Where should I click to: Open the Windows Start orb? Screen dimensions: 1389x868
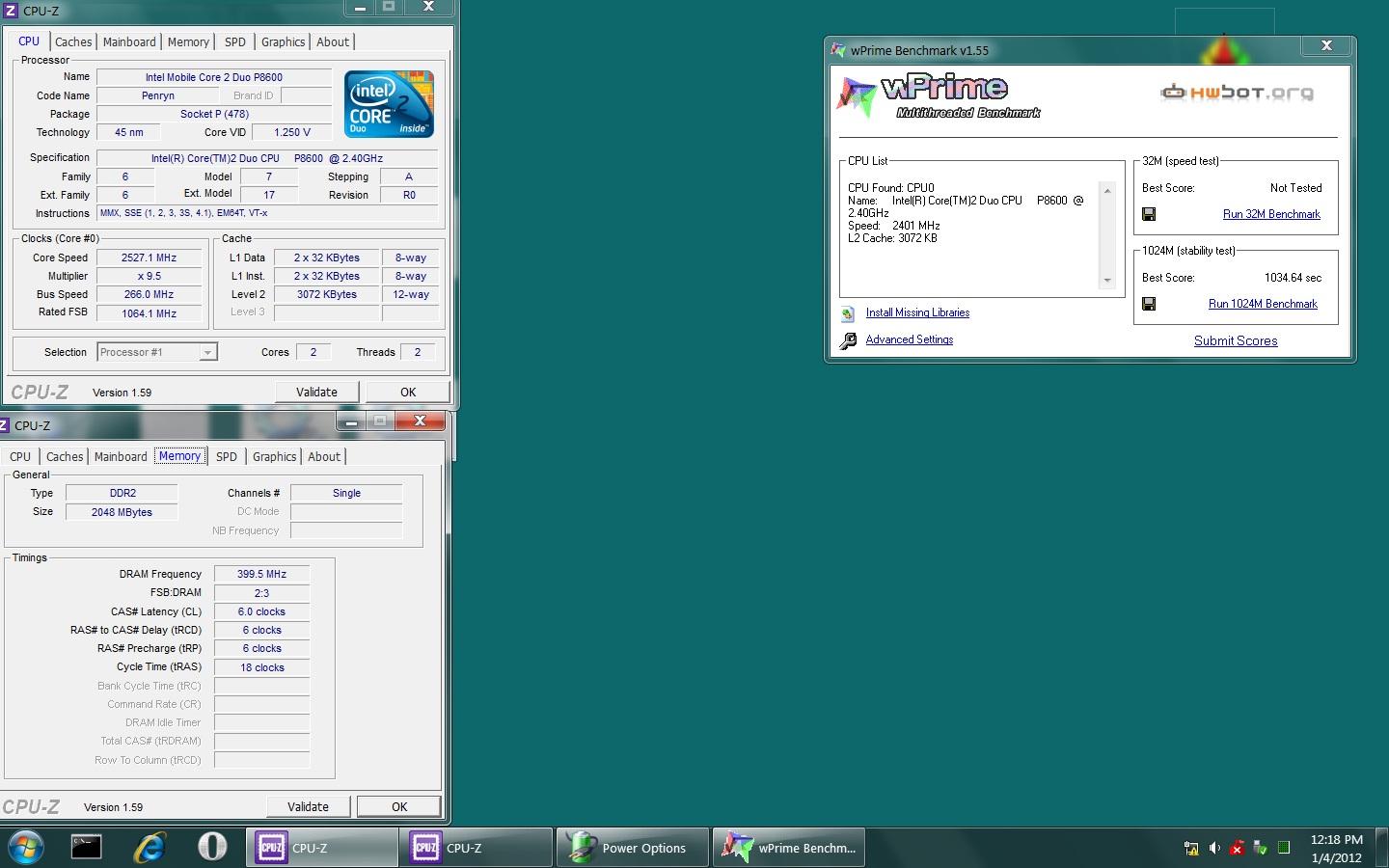(26, 848)
